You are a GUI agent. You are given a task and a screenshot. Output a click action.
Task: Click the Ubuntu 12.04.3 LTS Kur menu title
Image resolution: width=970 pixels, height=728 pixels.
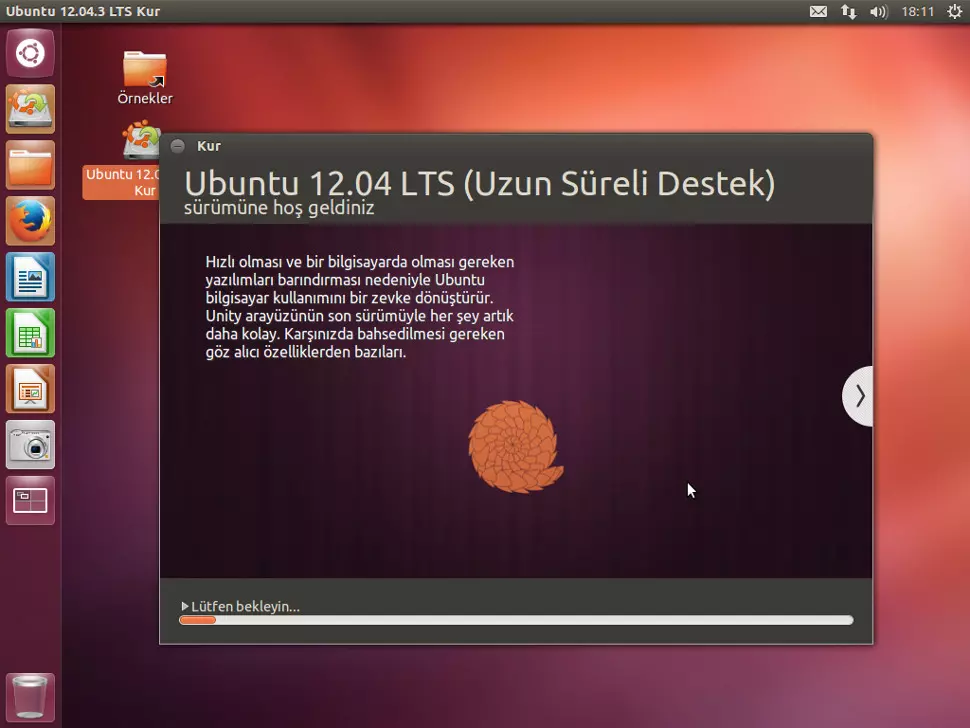click(x=85, y=11)
